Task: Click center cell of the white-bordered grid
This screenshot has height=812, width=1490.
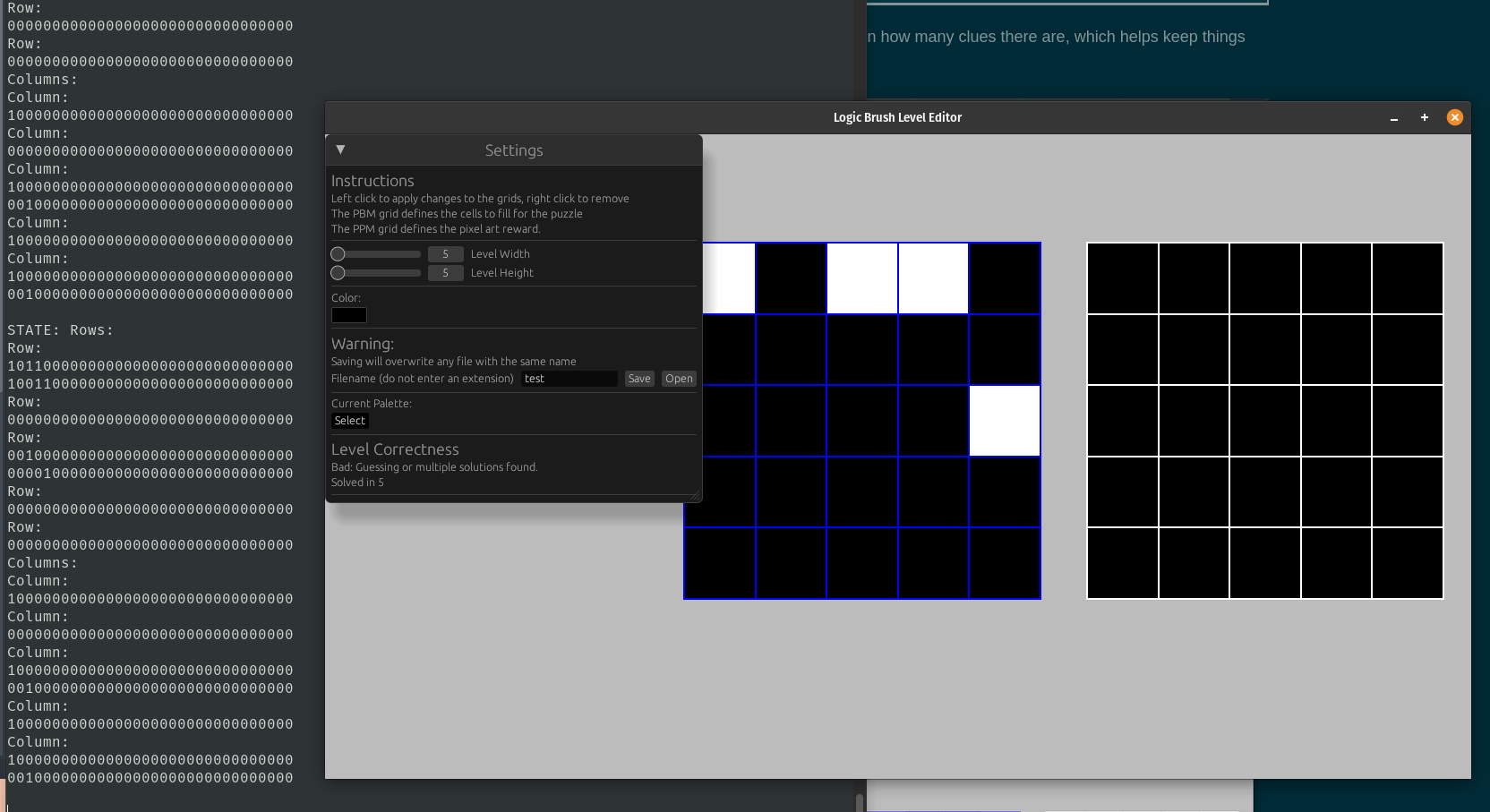Action: click(x=1265, y=421)
